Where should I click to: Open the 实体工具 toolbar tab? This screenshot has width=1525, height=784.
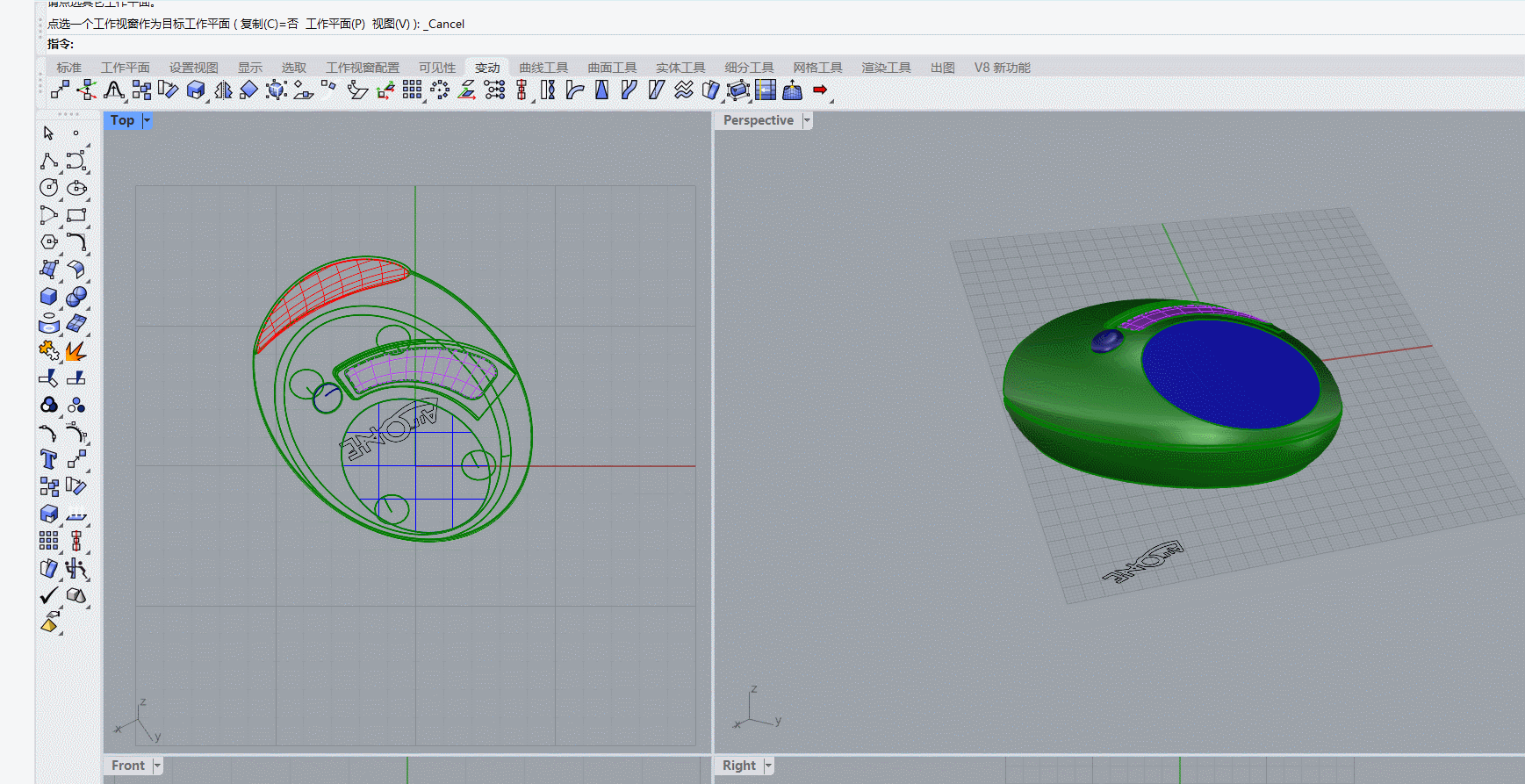(x=680, y=68)
